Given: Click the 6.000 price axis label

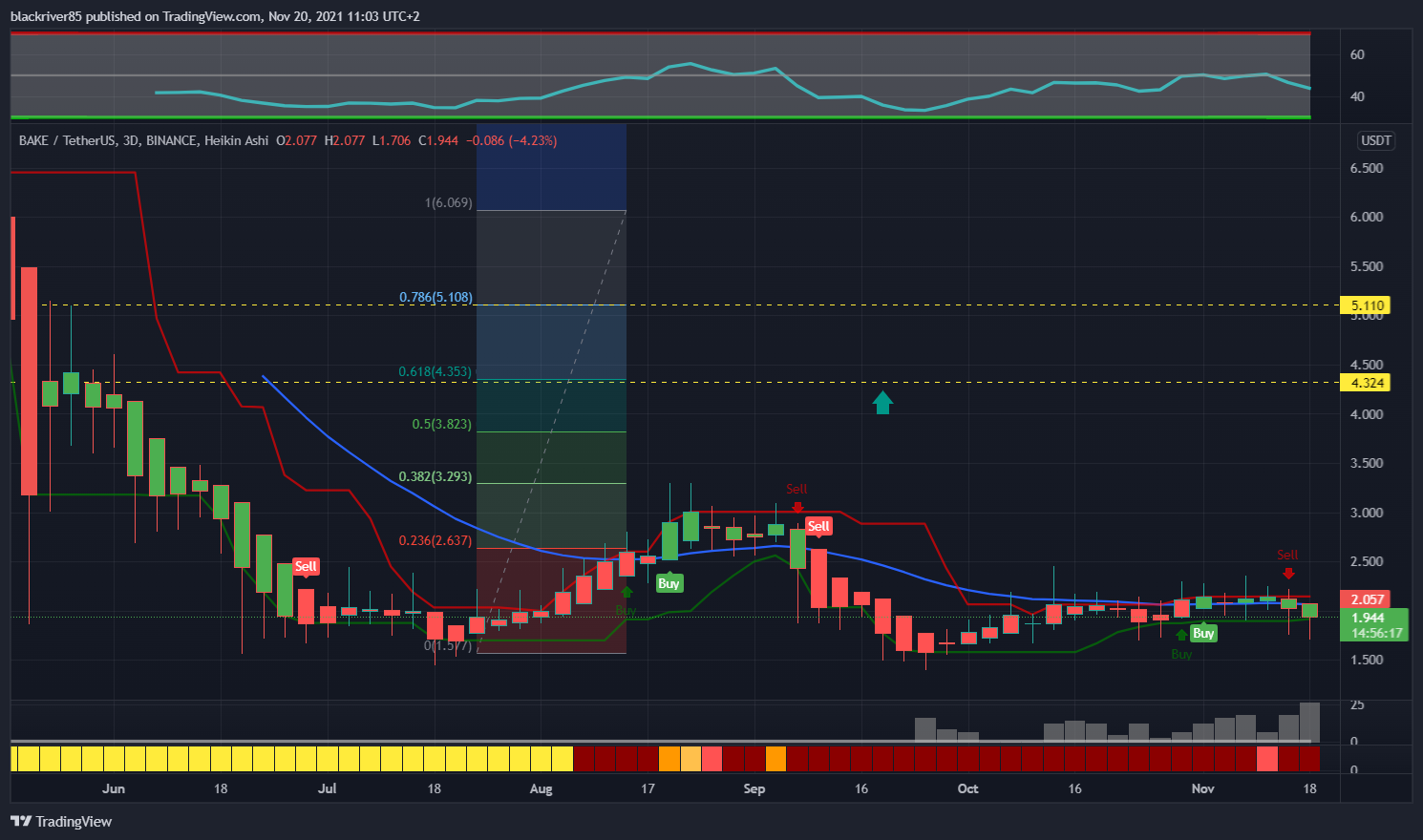Looking at the screenshot, I should coord(1367,217).
